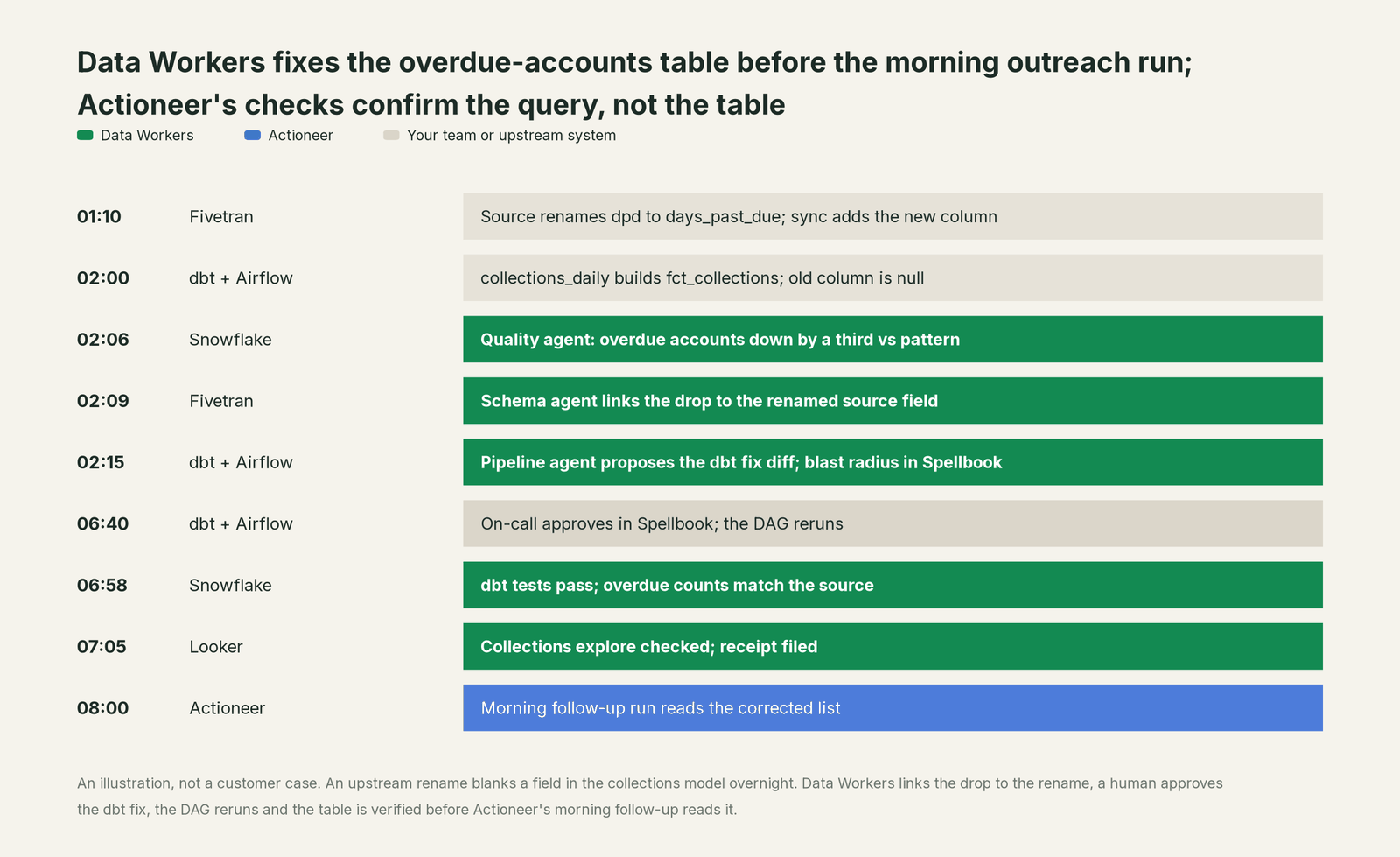Viewport: 1400px width, 857px height.
Task: Click the 01:10 timestamp
Action: point(99,216)
